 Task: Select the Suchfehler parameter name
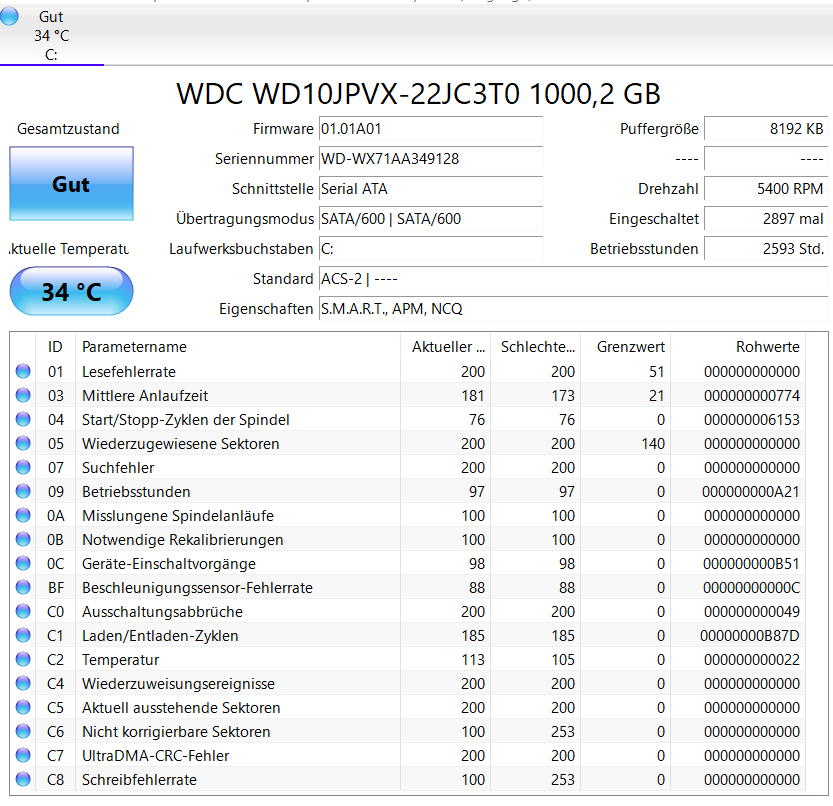point(118,468)
